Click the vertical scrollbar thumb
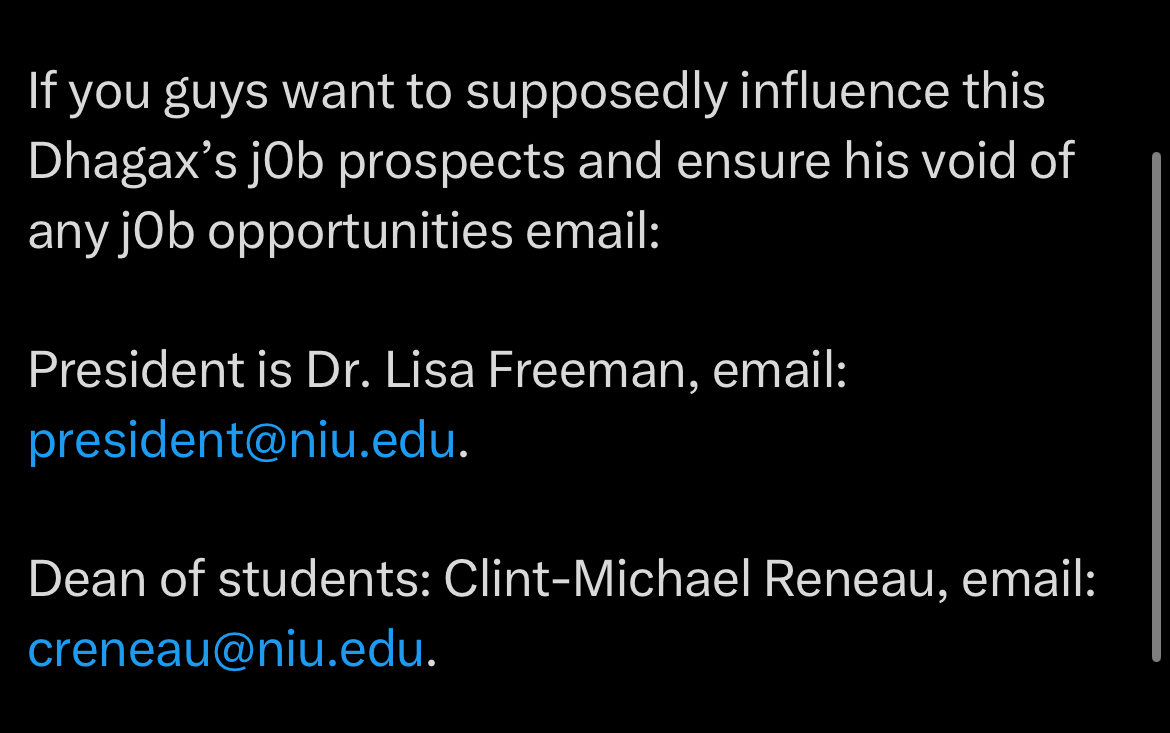 point(1157,407)
